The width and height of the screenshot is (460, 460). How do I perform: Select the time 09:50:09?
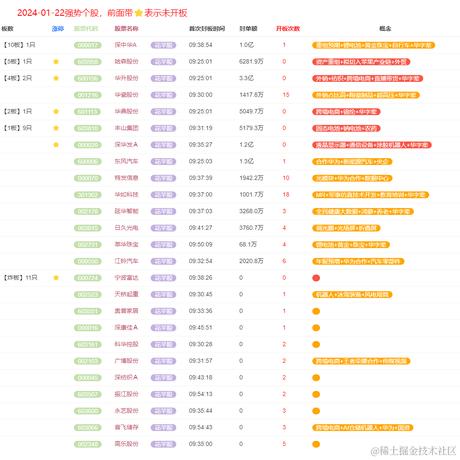tap(201, 245)
